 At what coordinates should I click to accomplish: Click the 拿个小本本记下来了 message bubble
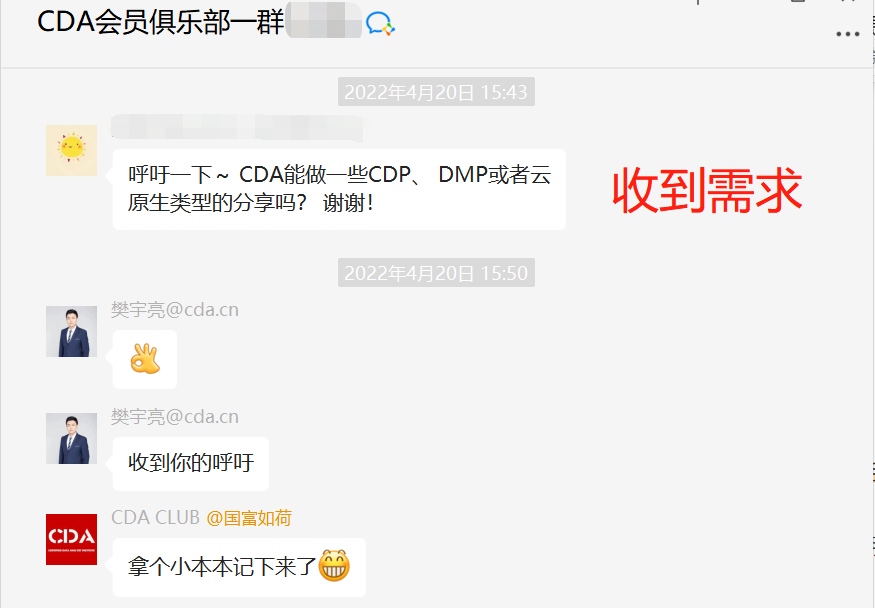coord(239,567)
